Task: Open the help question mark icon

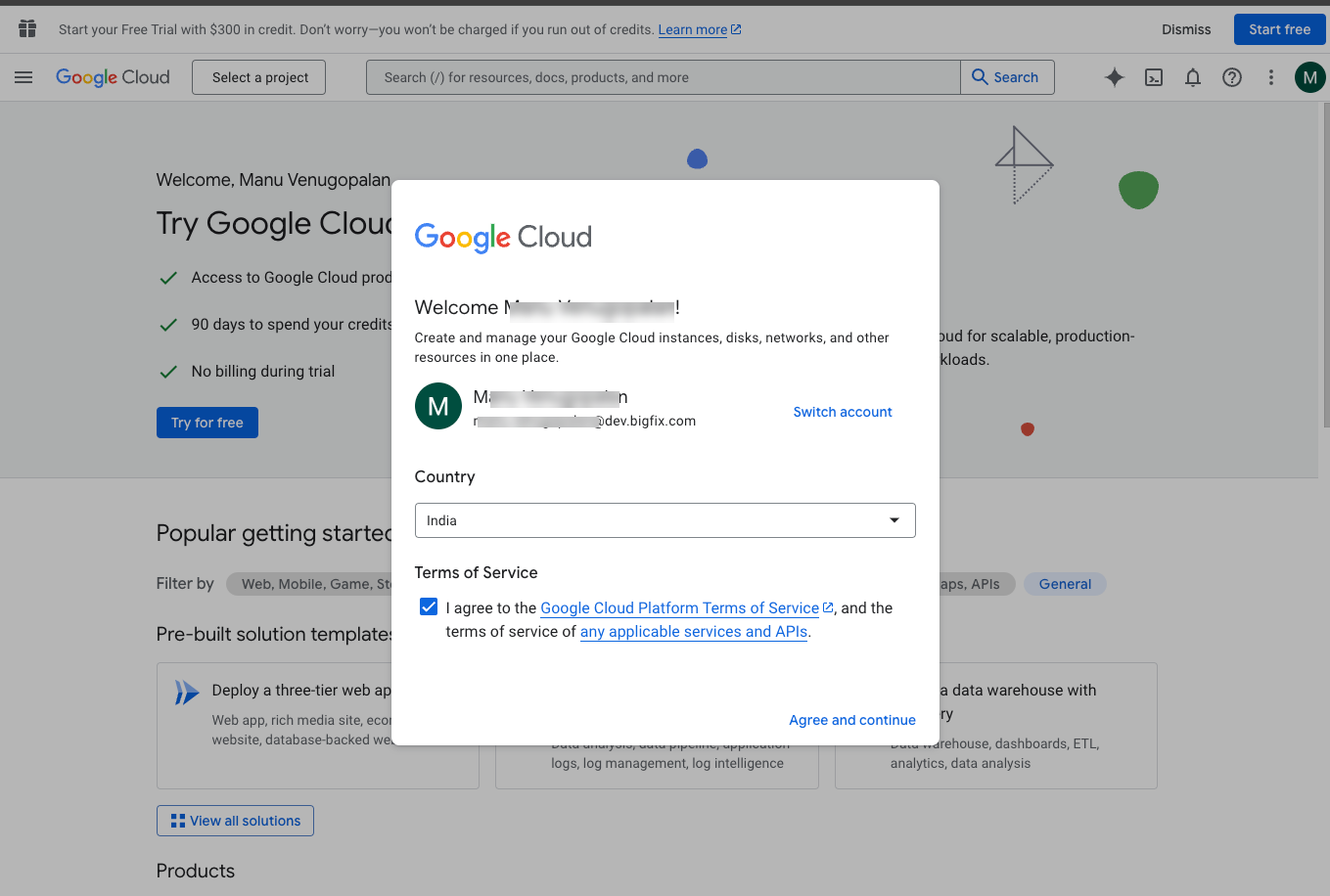Action: pos(1231,77)
